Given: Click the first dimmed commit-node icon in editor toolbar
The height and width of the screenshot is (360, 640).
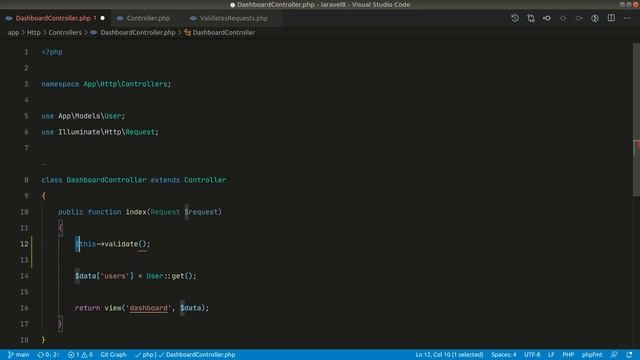Looking at the screenshot, I should click(x=563, y=18).
